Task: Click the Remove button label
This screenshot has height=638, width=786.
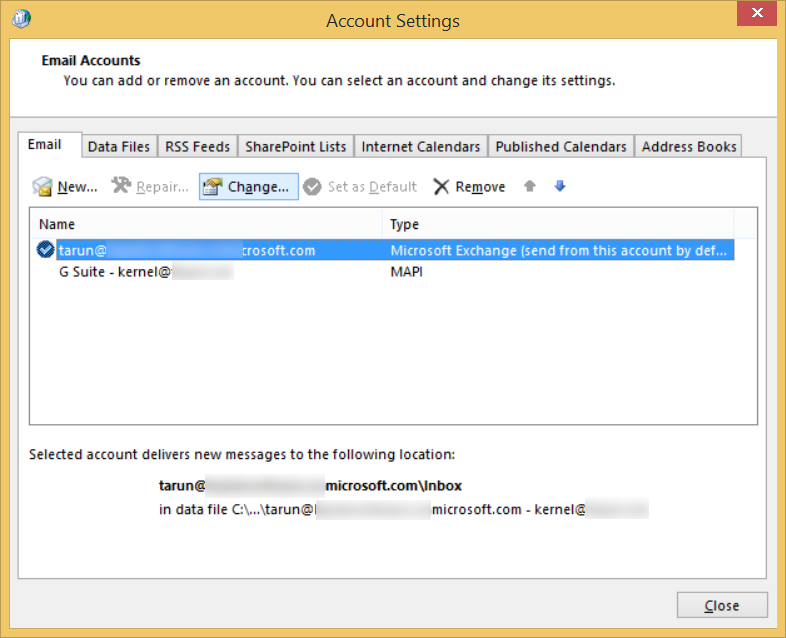Action: click(480, 187)
